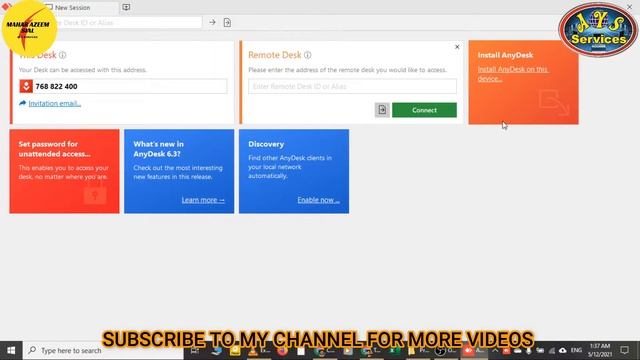
Task: Select the desk address 768 822 400
Action: (56, 86)
